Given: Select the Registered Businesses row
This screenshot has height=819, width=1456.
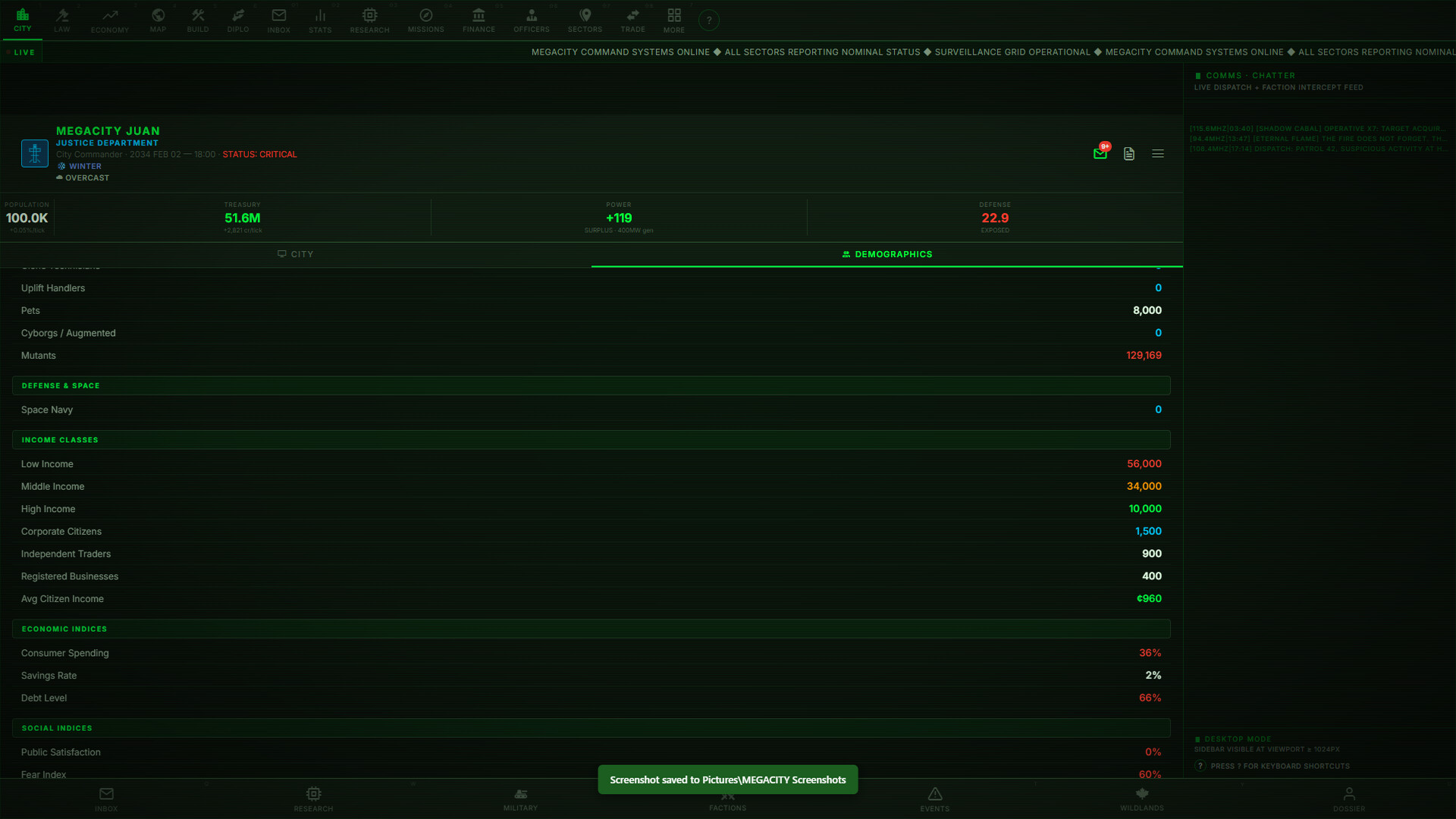Looking at the screenshot, I should point(591,576).
